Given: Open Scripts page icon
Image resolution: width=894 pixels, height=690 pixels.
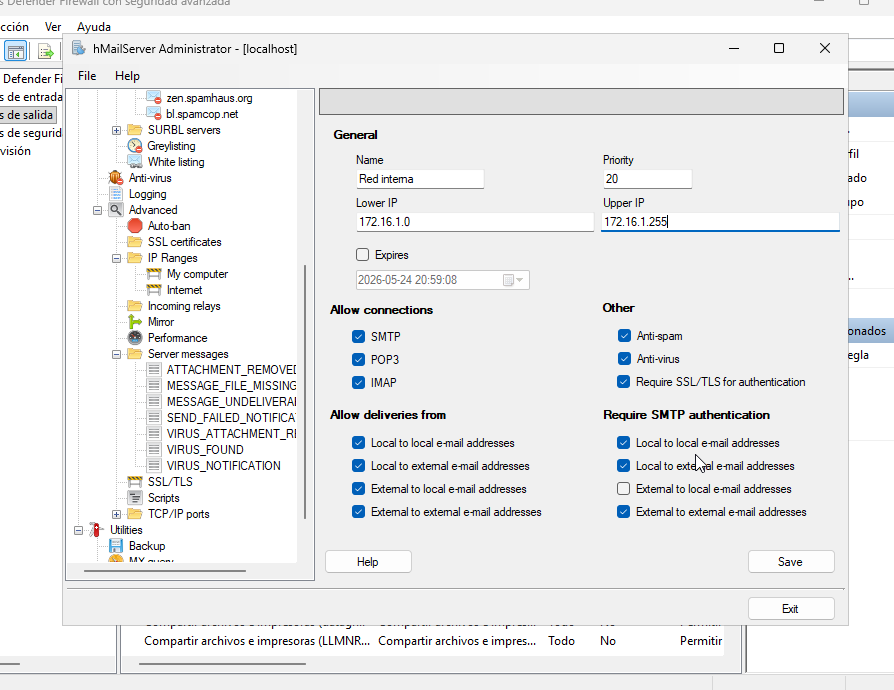Looking at the screenshot, I should click(x=135, y=497).
